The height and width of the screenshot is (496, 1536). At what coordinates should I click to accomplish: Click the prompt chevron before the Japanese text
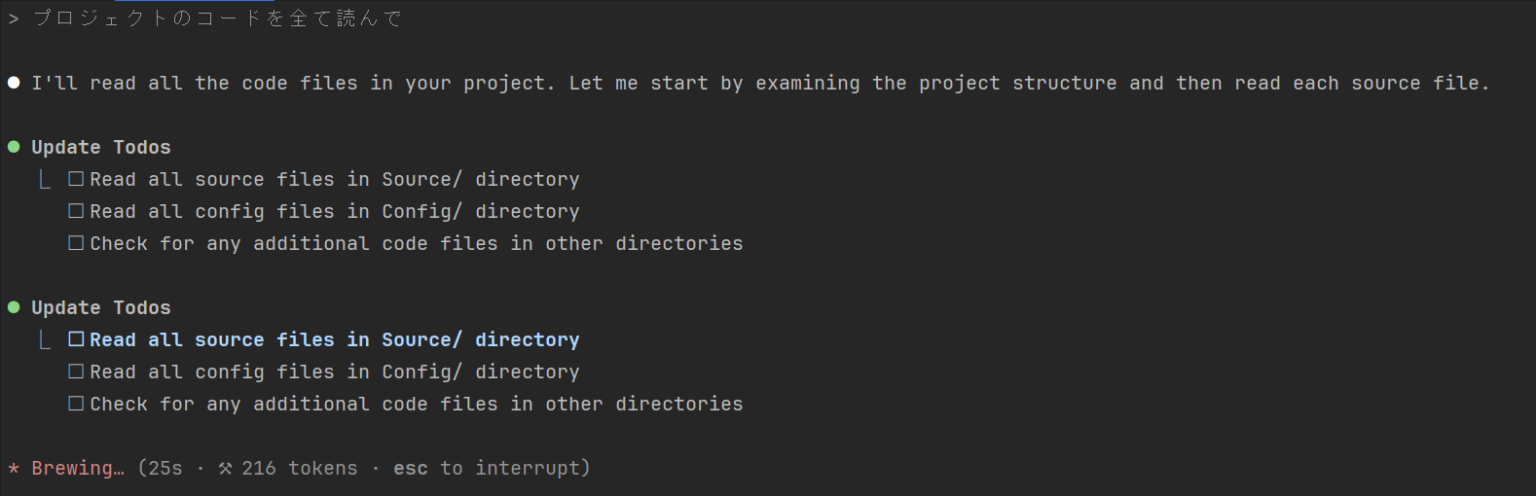point(13,19)
